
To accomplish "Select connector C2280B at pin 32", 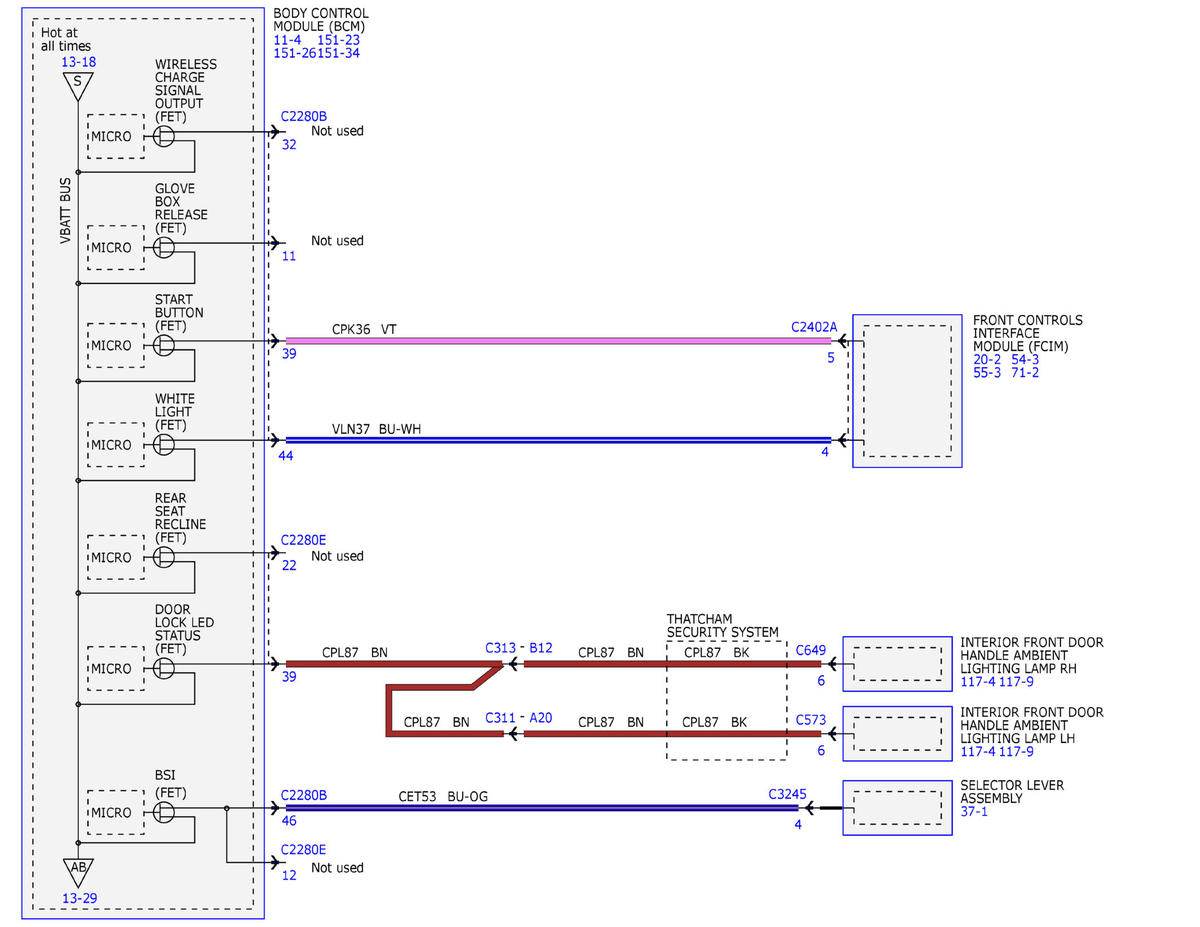I will tap(303, 116).
